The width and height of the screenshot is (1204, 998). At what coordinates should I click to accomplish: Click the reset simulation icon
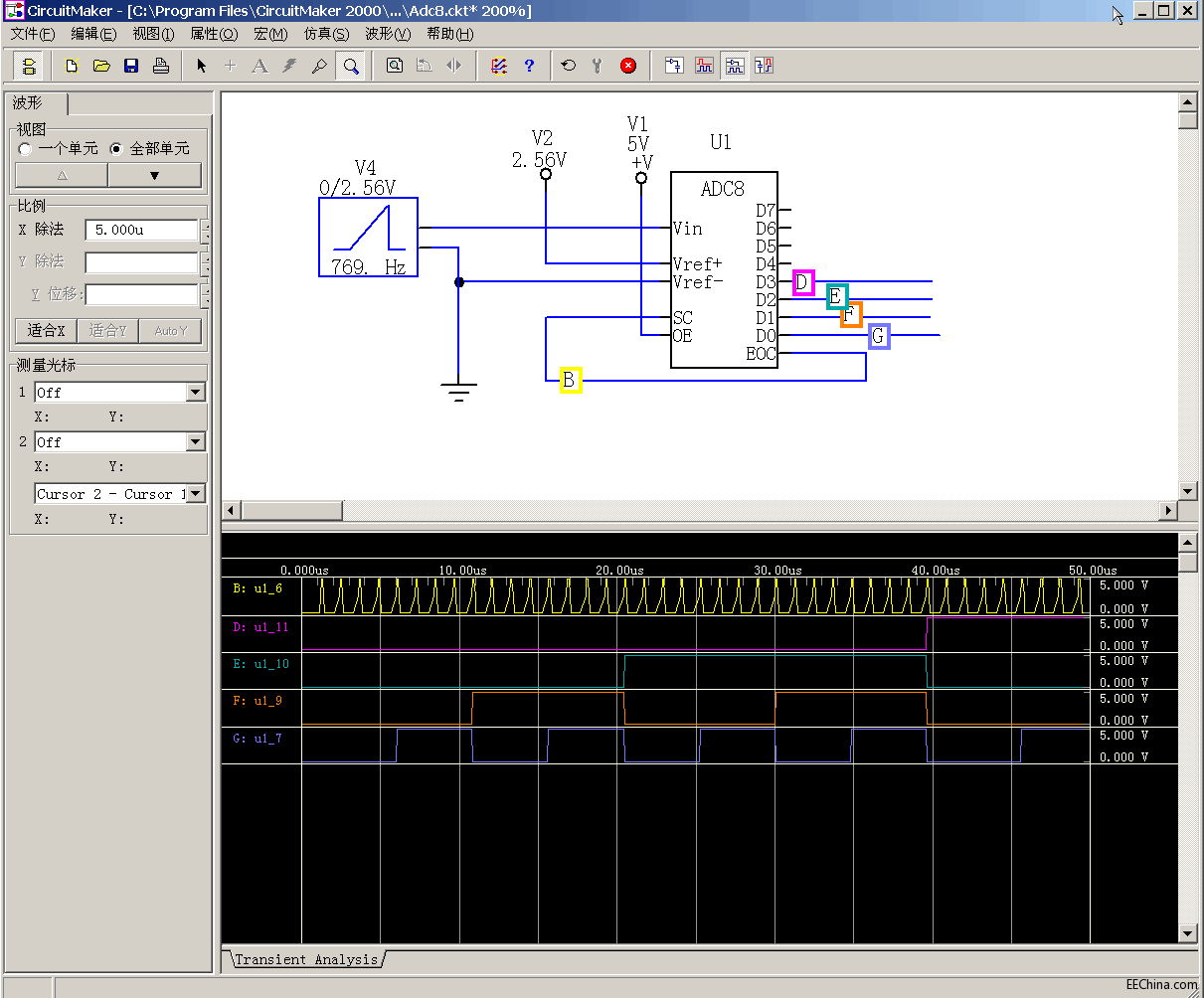click(569, 66)
